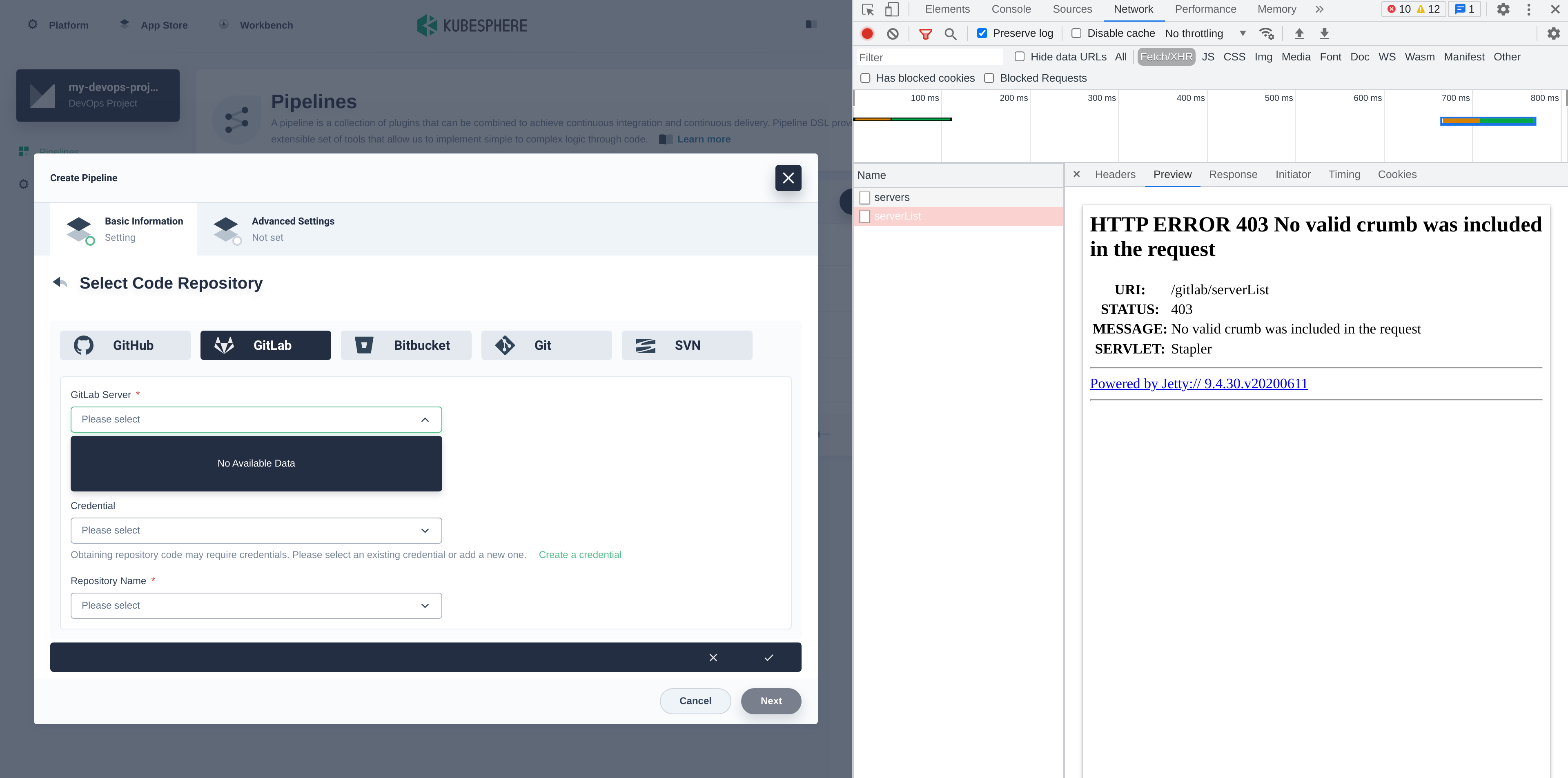This screenshot has width=1568, height=778.
Task: Open the network search panel
Action: [x=950, y=33]
